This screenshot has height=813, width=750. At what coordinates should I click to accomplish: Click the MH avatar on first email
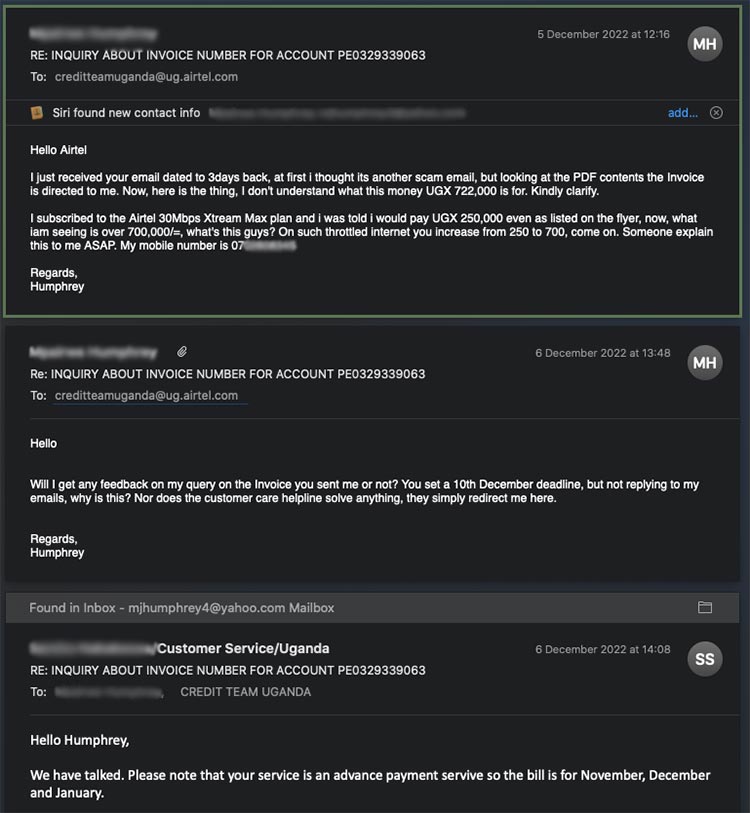(x=704, y=44)
